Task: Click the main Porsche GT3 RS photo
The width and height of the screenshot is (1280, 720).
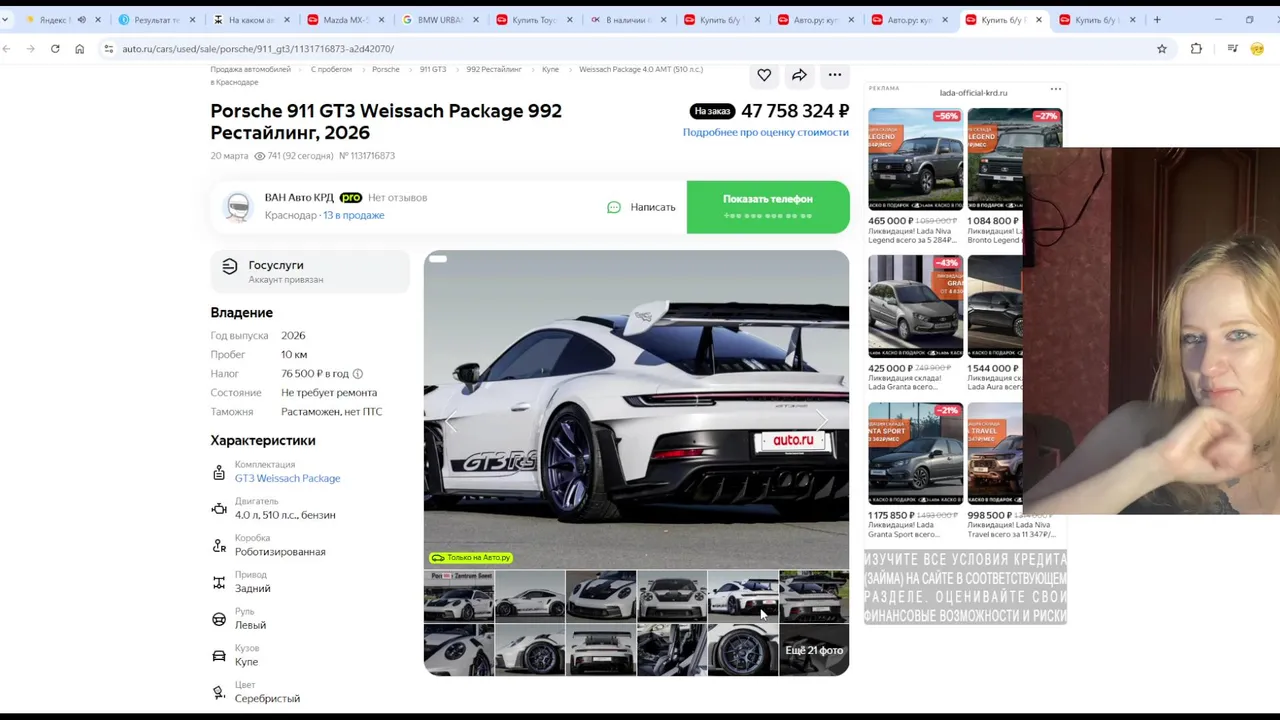Action: (x=636, y=408)
